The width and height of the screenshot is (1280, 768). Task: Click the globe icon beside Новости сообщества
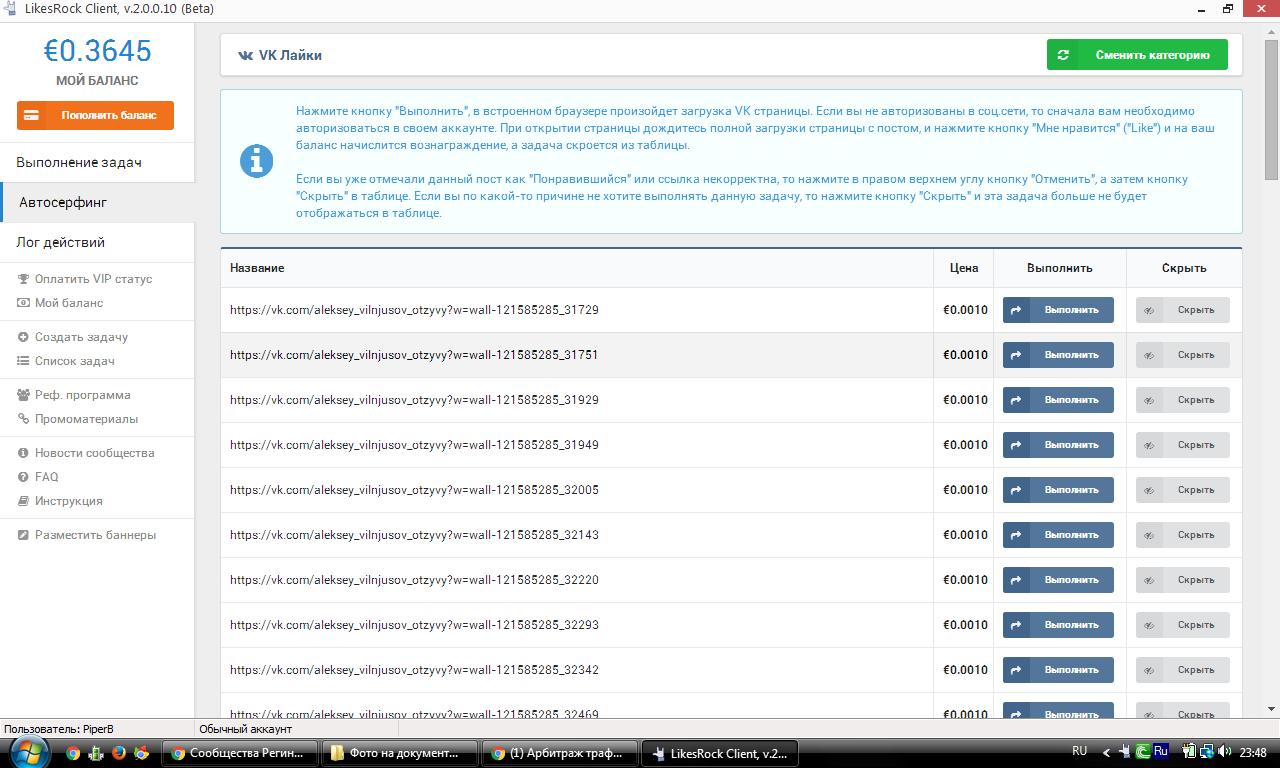[x=24, y=453]
